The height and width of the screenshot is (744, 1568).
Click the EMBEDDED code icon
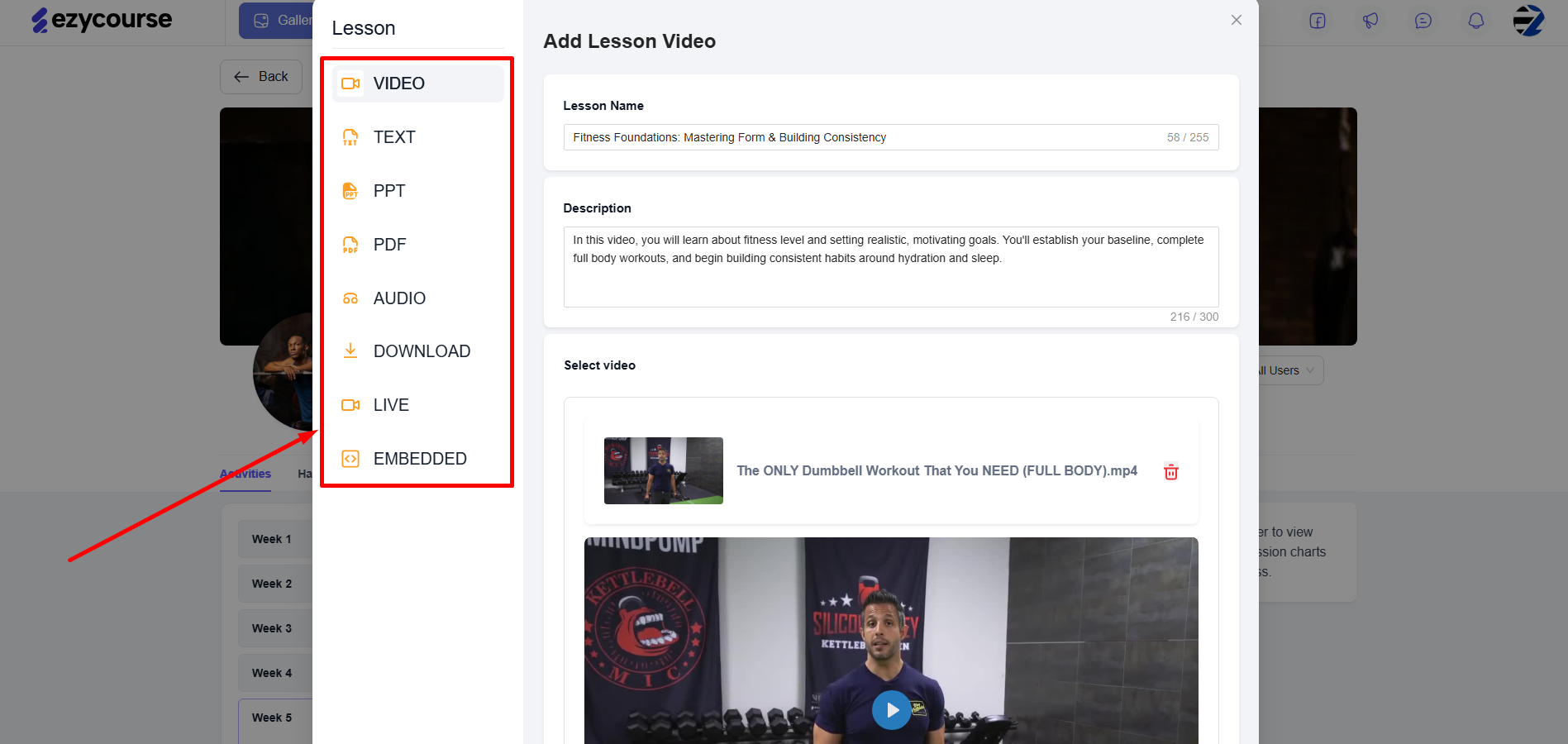coord(350,459)
